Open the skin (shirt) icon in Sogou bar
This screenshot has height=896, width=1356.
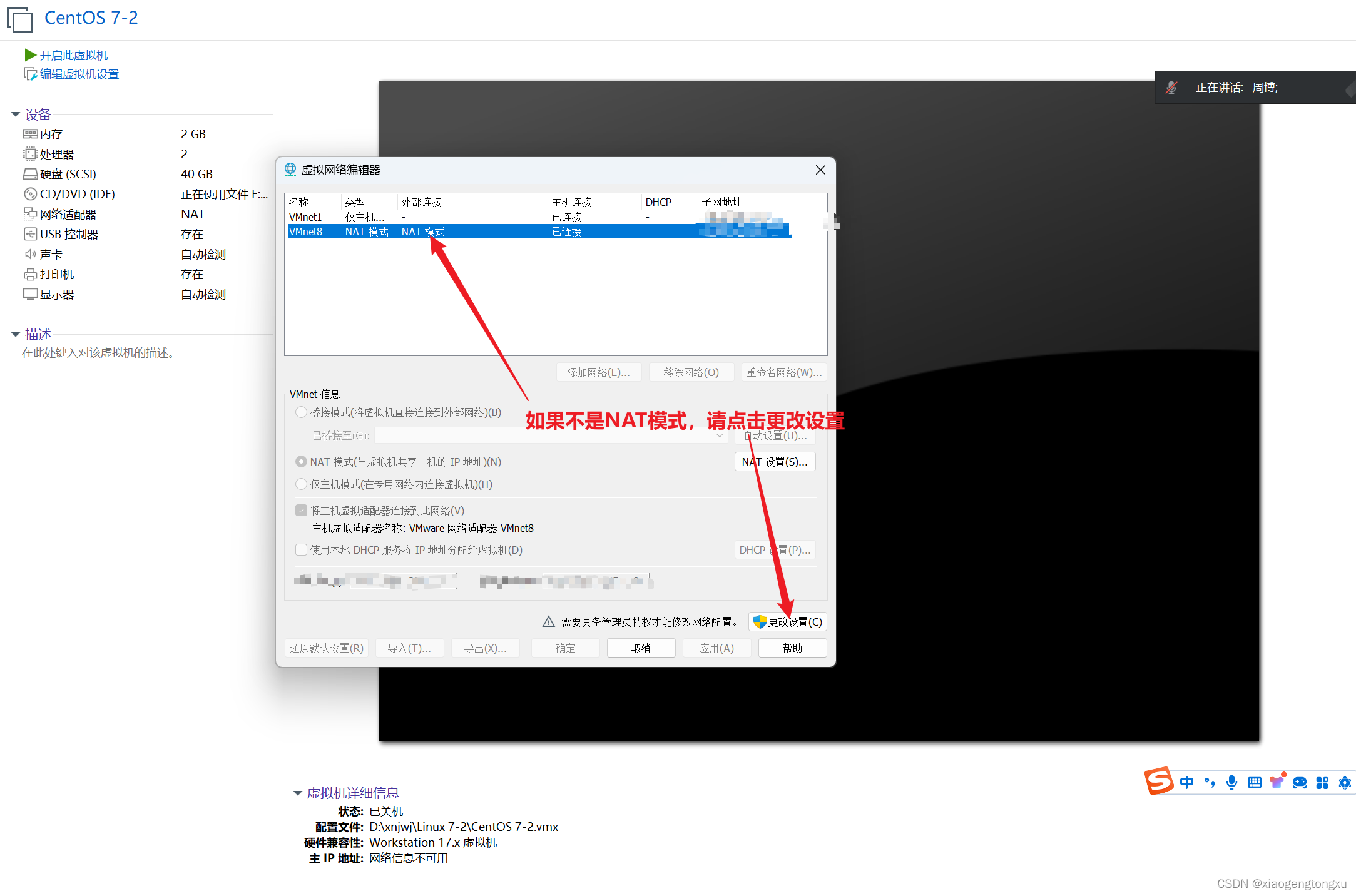pyautogui.click(x=1277, y=781)
